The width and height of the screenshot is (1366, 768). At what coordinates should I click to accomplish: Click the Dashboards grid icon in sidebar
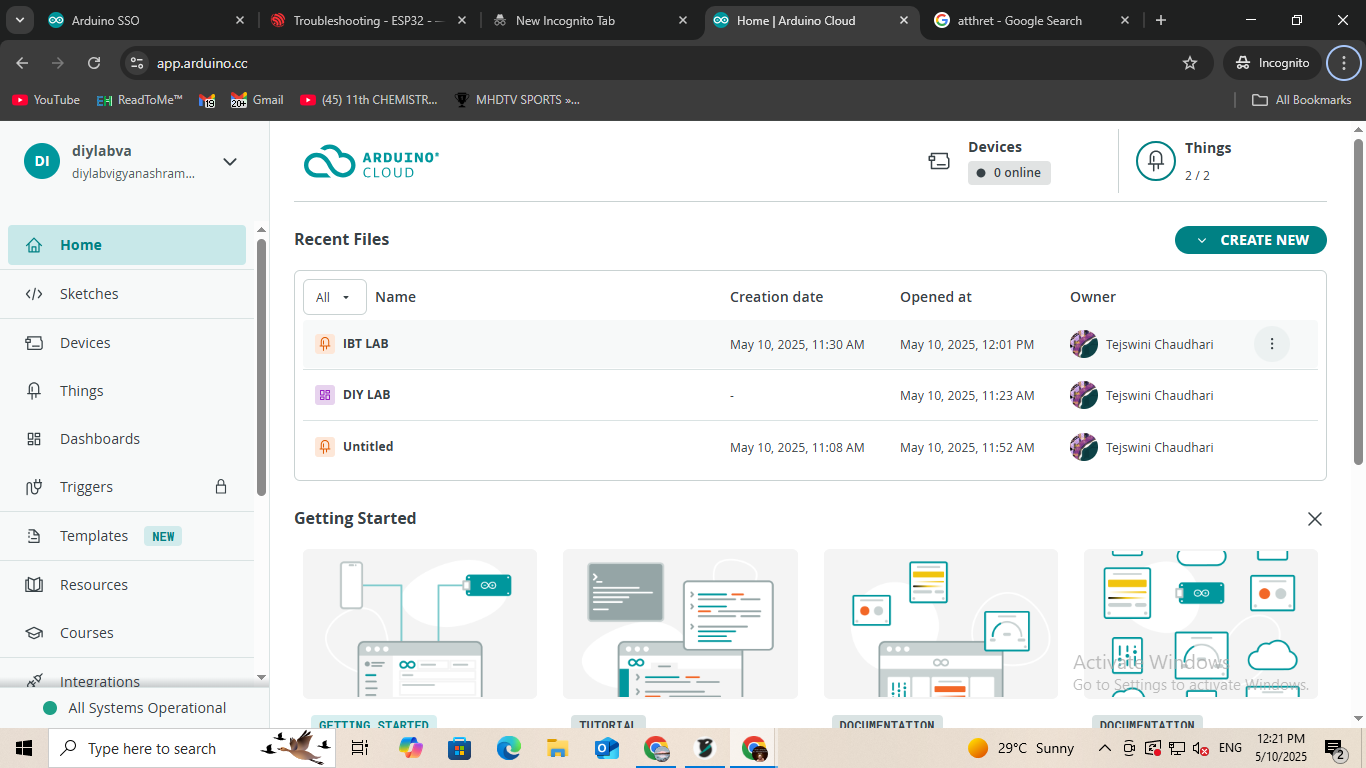34,439
